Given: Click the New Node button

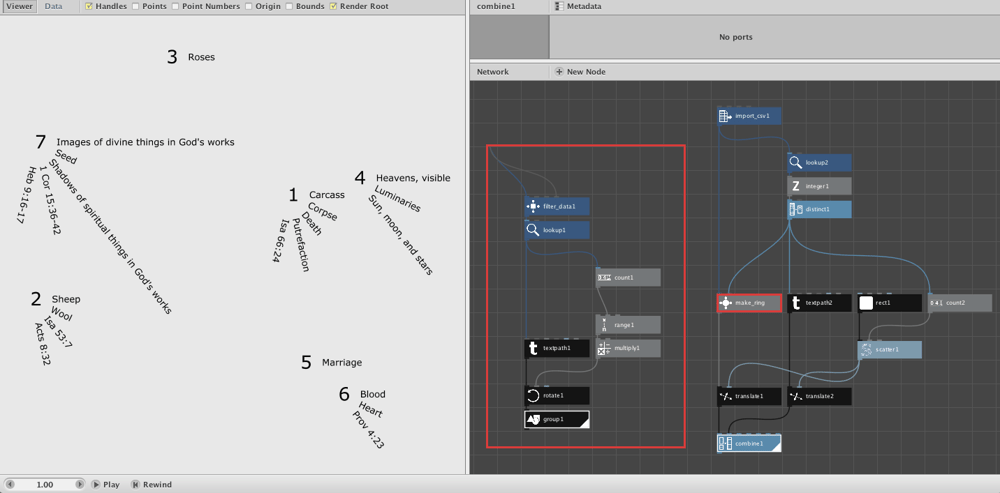Looking at the screenshot, I should pos(580,71).
